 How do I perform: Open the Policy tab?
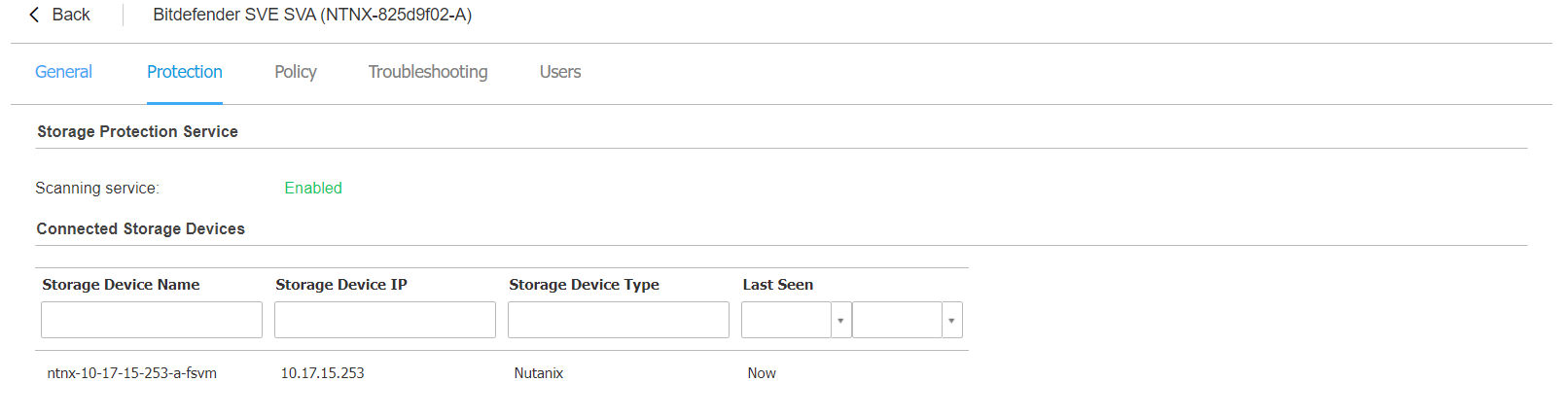(x=296, y=72)
